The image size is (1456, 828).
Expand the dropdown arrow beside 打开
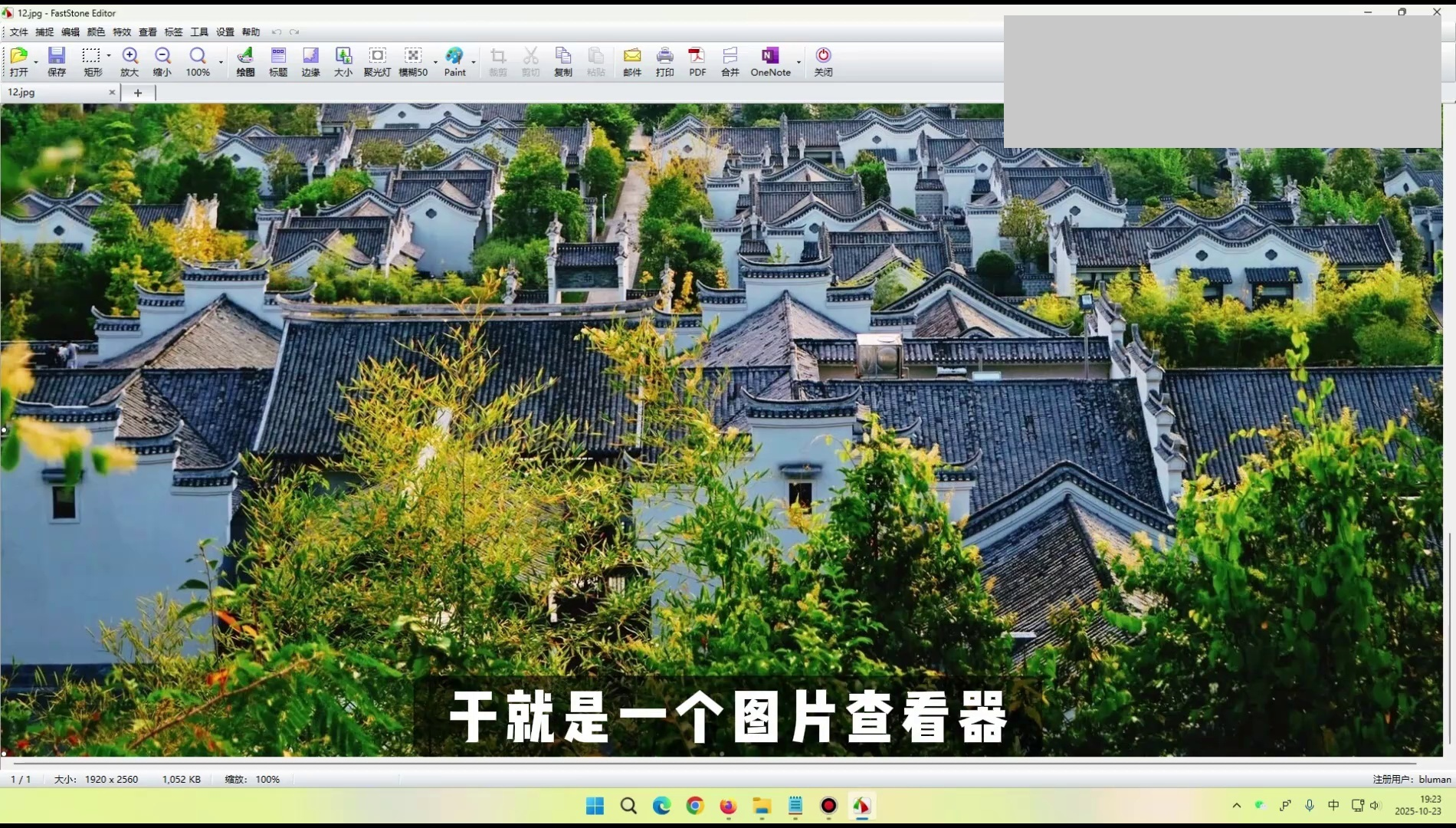(x=36, y=62)
